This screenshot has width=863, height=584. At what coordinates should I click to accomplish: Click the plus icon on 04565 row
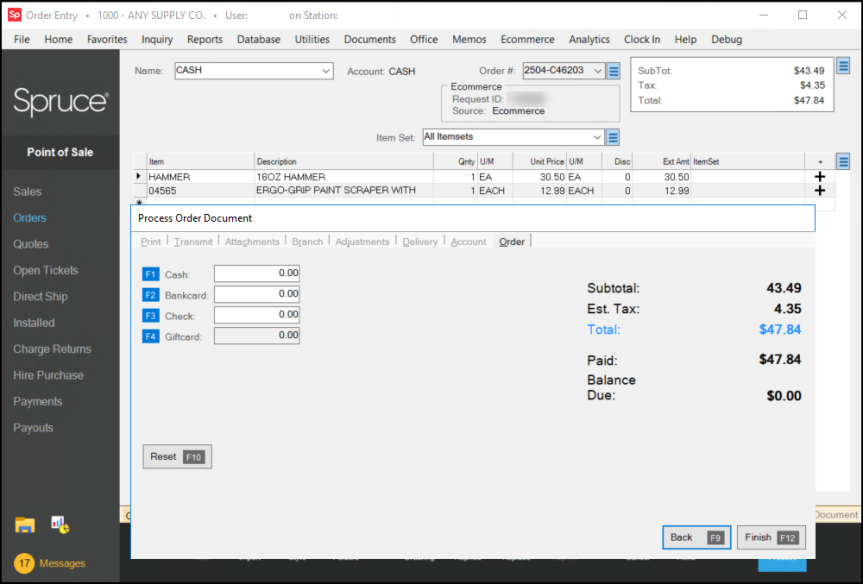coord(820,190)
